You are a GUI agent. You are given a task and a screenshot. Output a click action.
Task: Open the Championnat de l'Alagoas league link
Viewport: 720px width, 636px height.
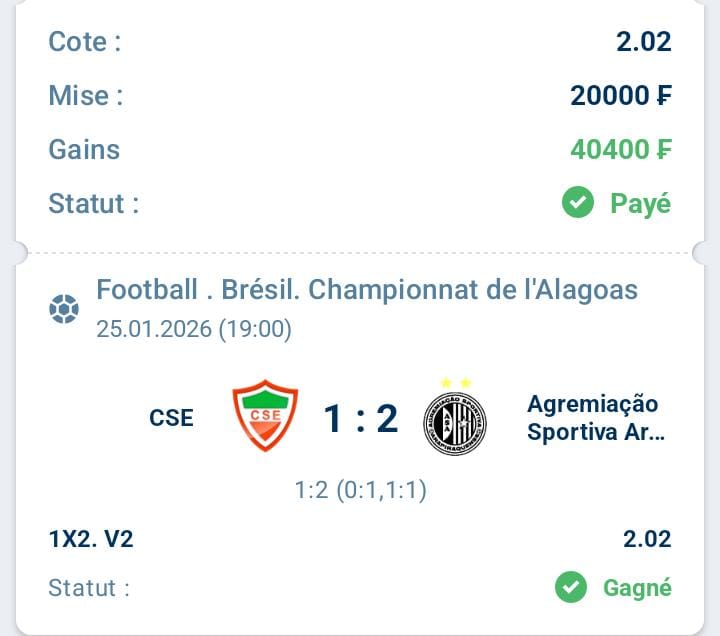tap(367, 290)
